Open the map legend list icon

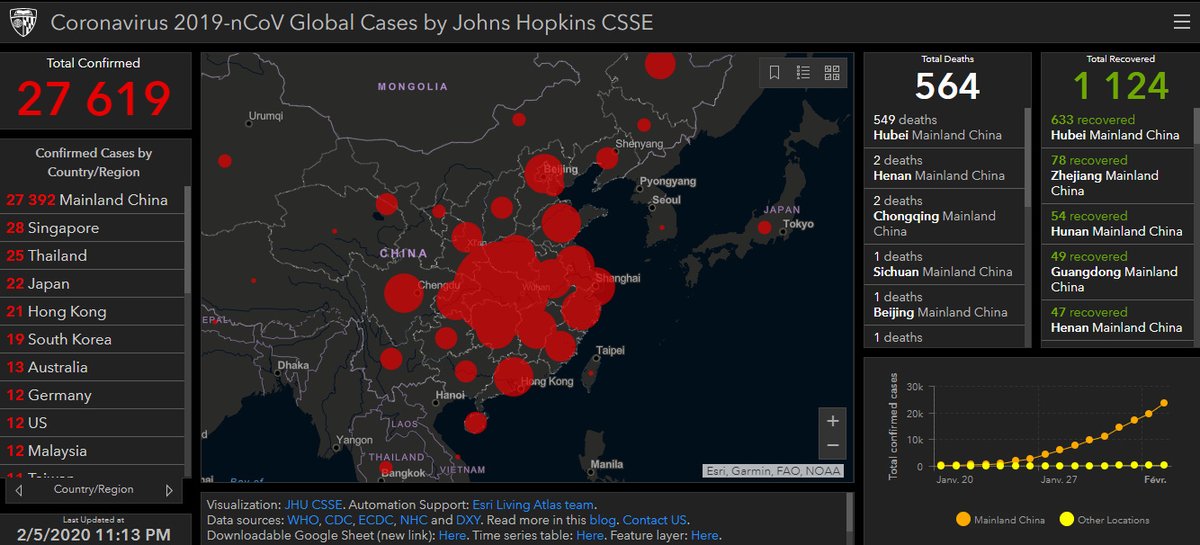coord(803,72)
